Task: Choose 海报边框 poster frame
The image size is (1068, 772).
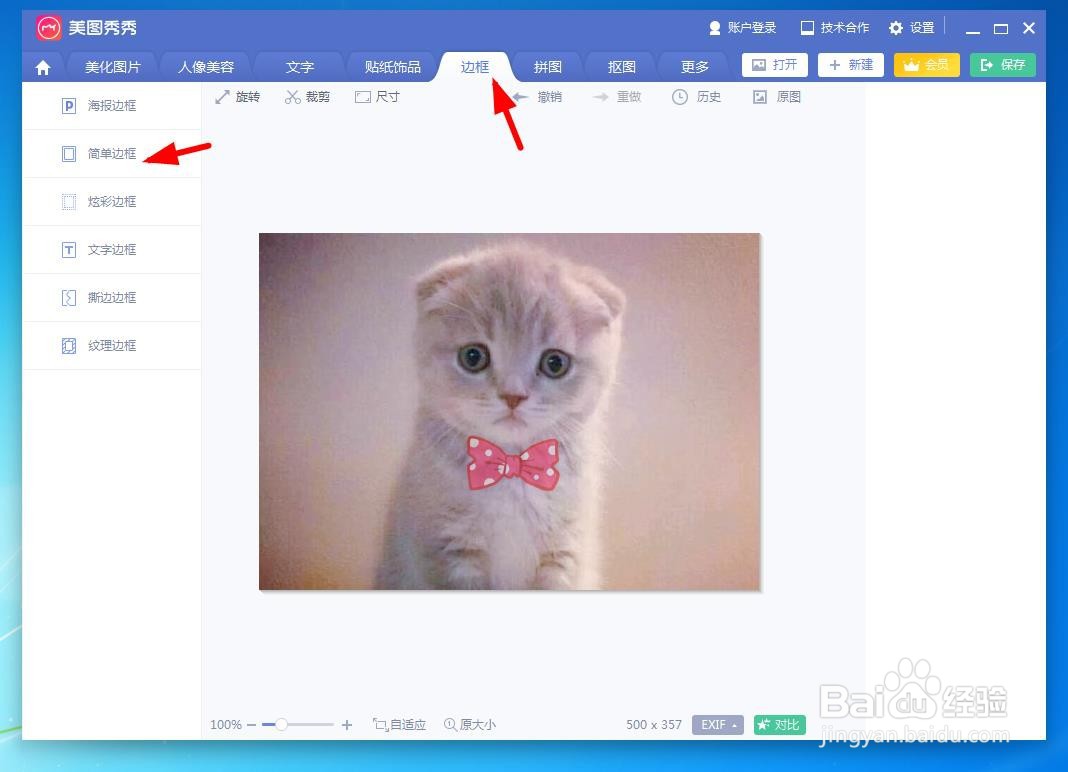Action: click(112, 106)
